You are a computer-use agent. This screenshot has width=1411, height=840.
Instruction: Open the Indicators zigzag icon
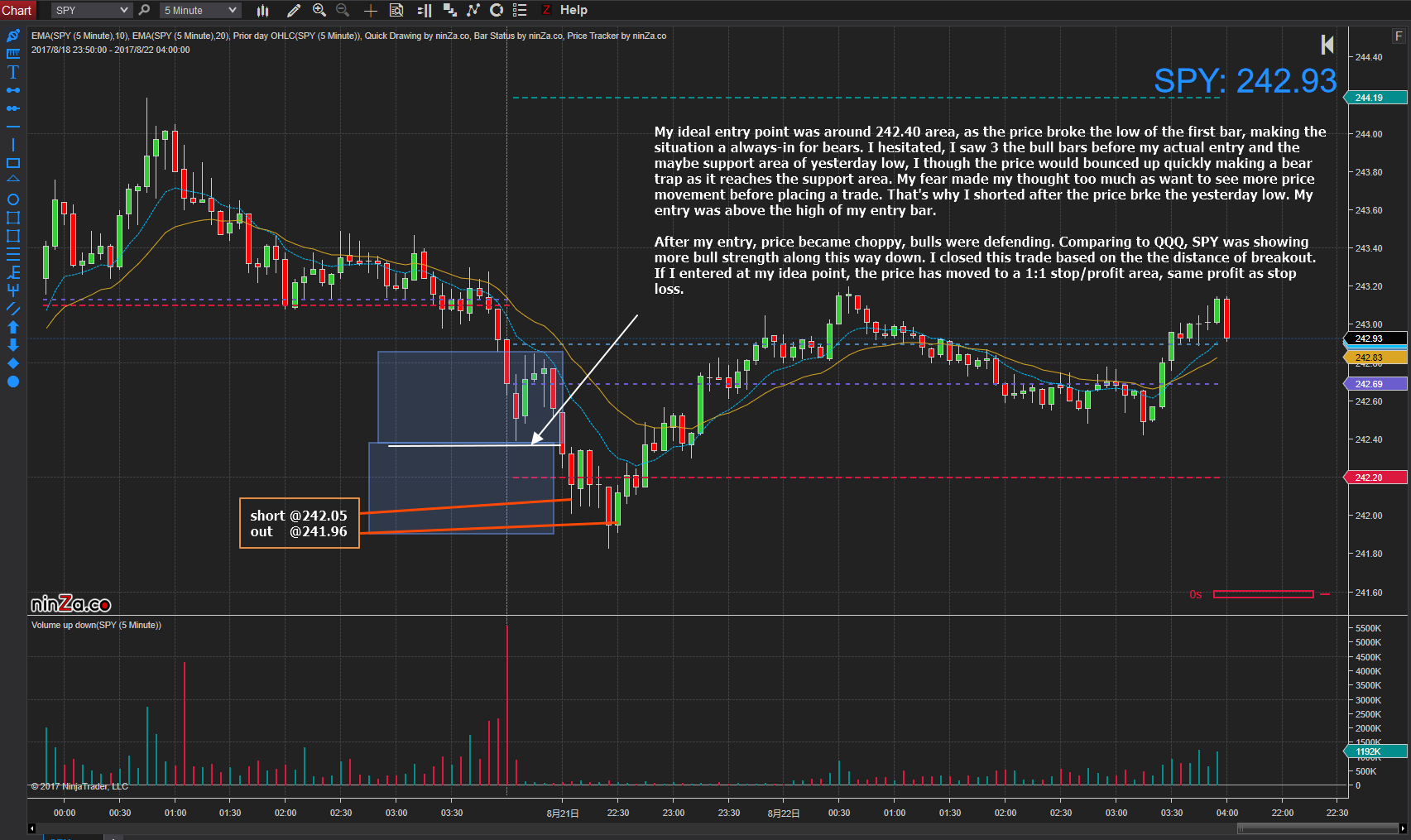(x=473, y=10)
